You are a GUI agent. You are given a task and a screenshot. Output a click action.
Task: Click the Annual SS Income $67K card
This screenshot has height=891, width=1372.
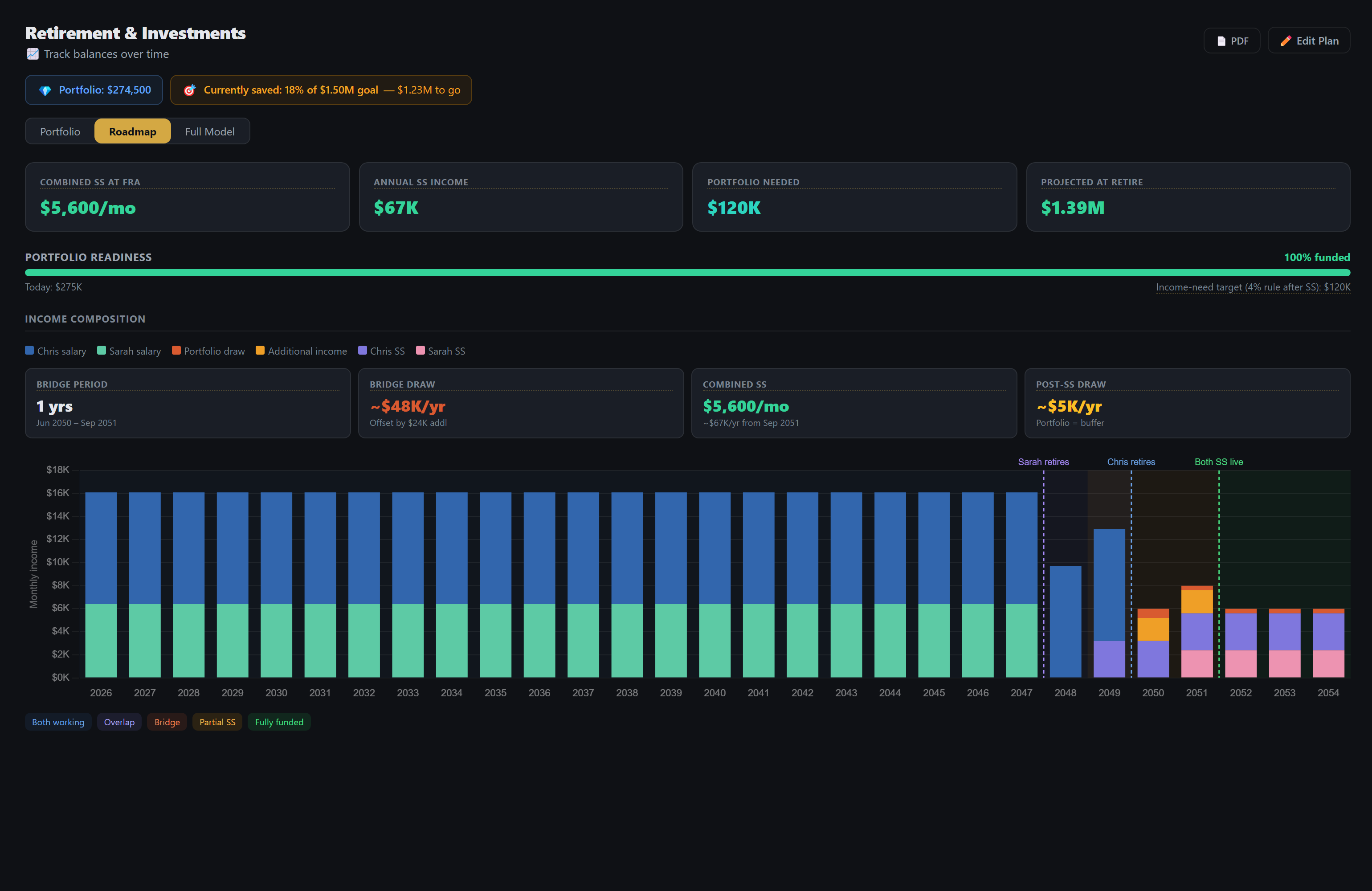click(x=521, y=197)
